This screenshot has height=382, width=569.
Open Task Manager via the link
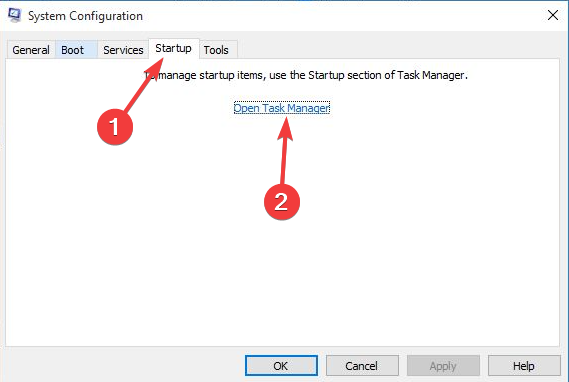tap(282, 108)
